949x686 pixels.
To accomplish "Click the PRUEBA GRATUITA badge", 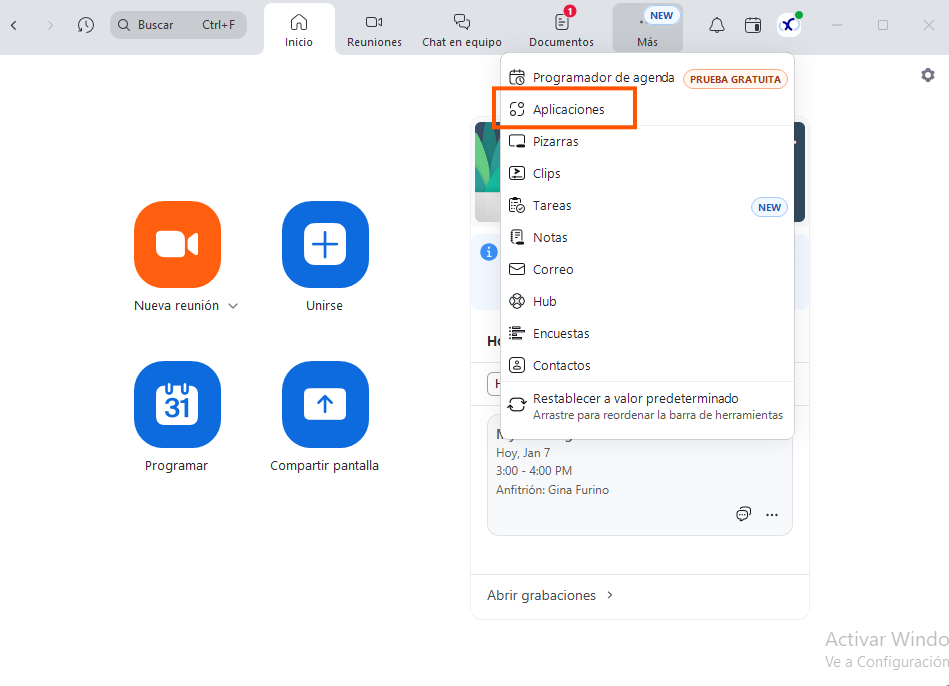I will pyautogui.click(x=735, y=79).
